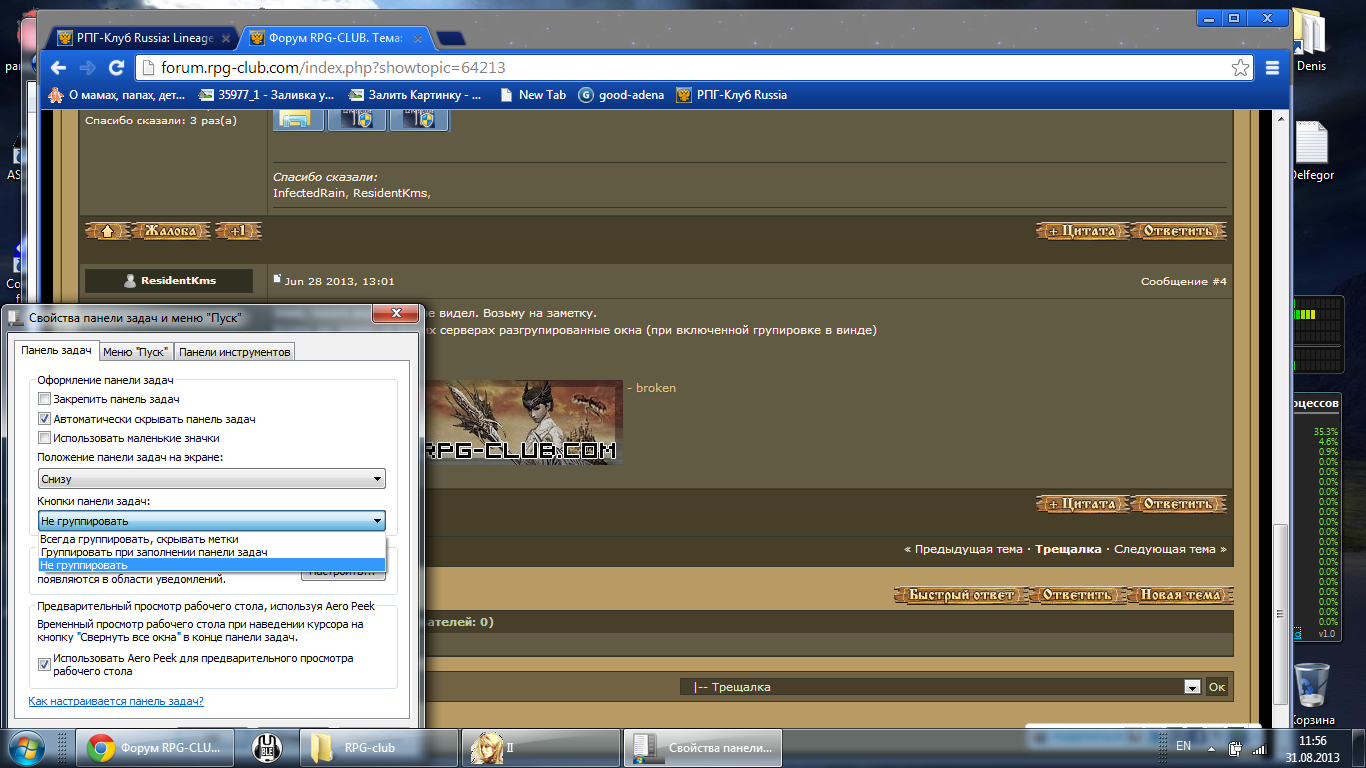Image resolution: width=1366 pixels, height=768 pixels.
Task: Open the РПГ-Клуб Russia bookmark
Action: (732, 95)
